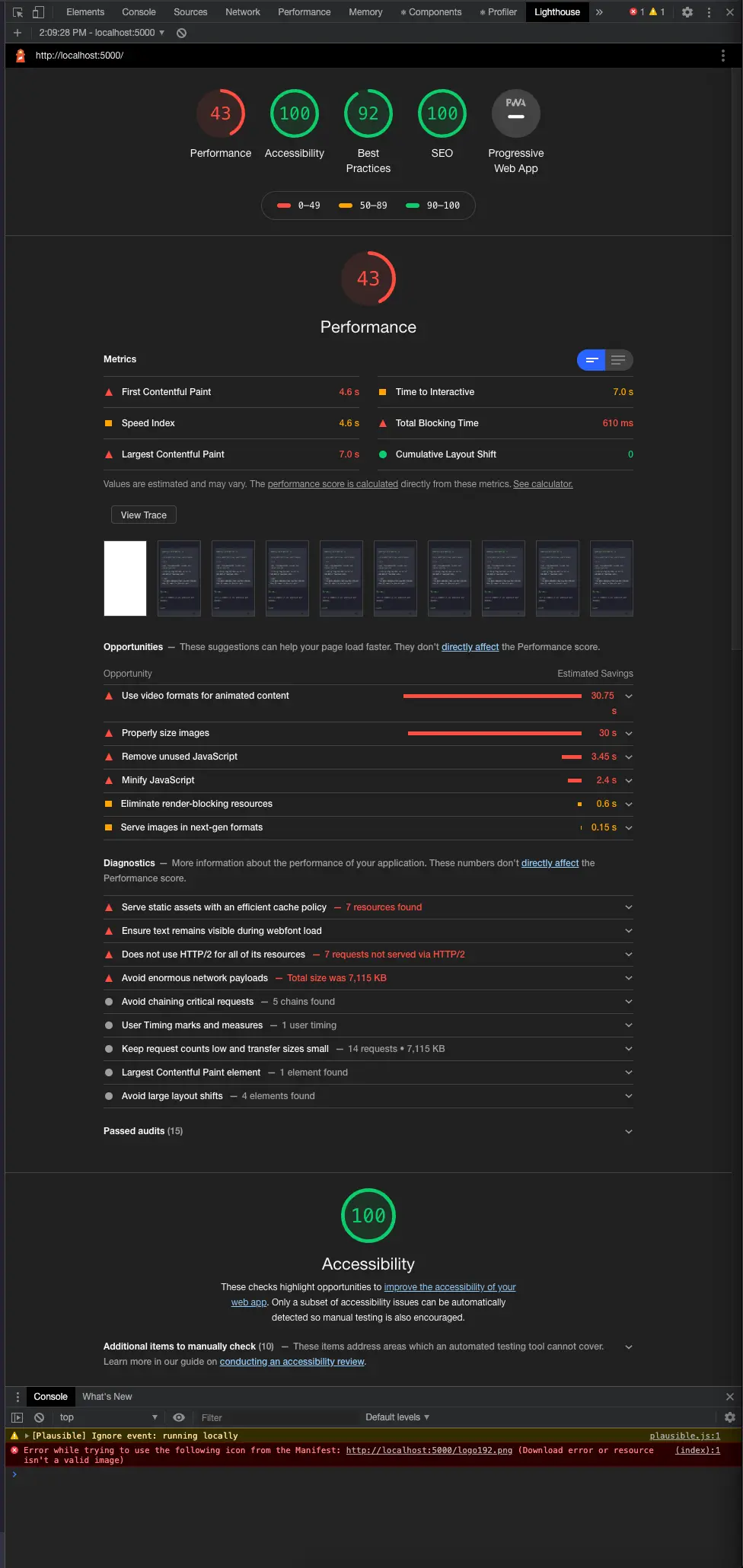The width and height of the screenshot is (743, 1568).
Task: Open DevTools settings gear icon
Action: pyautogui.click(x=687, y=12)
